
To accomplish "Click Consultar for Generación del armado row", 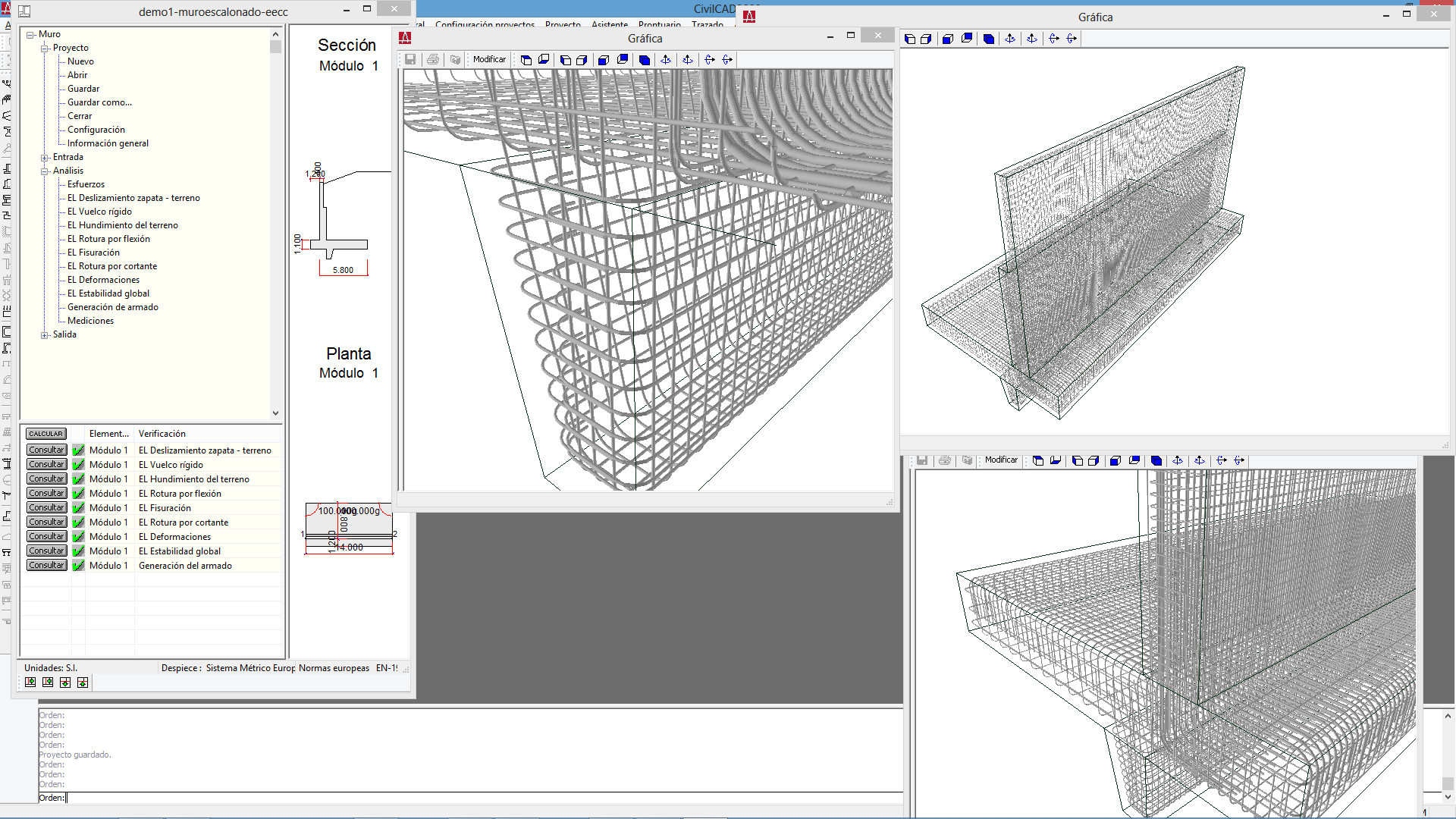I will point(46,565).
